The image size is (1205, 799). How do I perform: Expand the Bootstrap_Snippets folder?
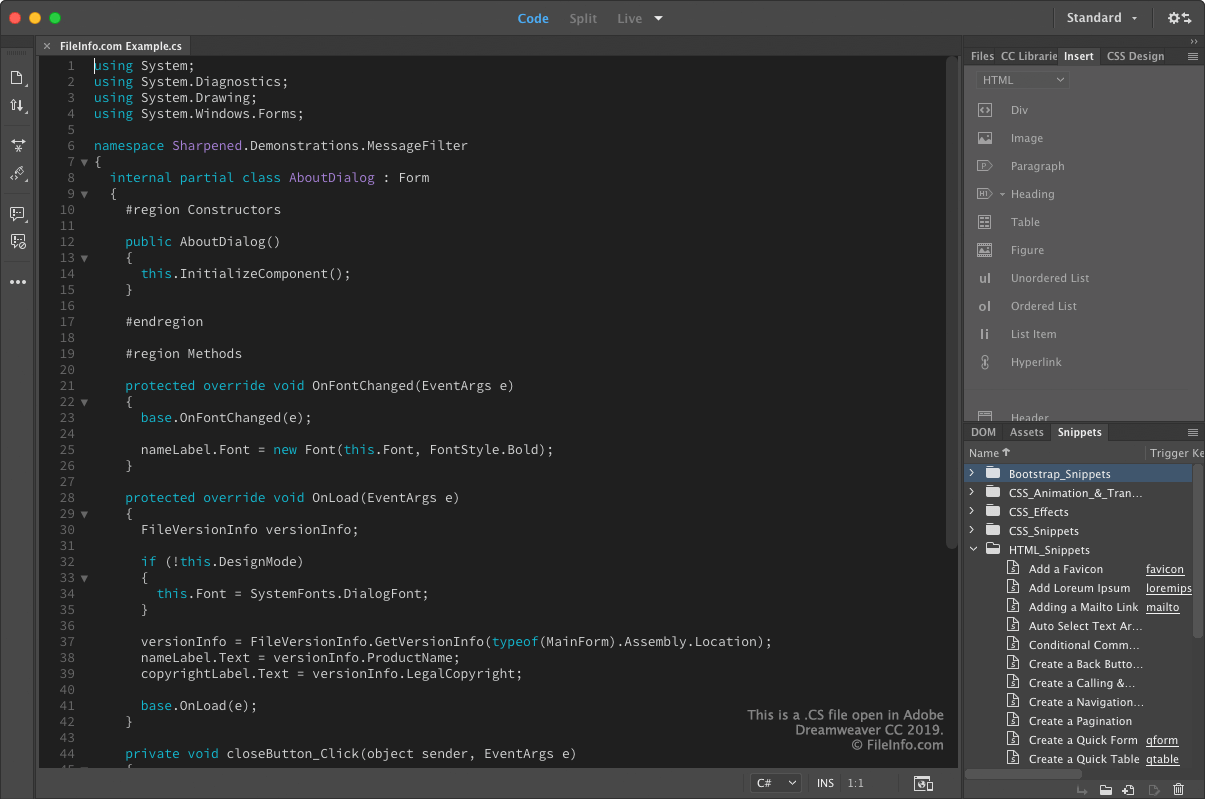(971, 473)
